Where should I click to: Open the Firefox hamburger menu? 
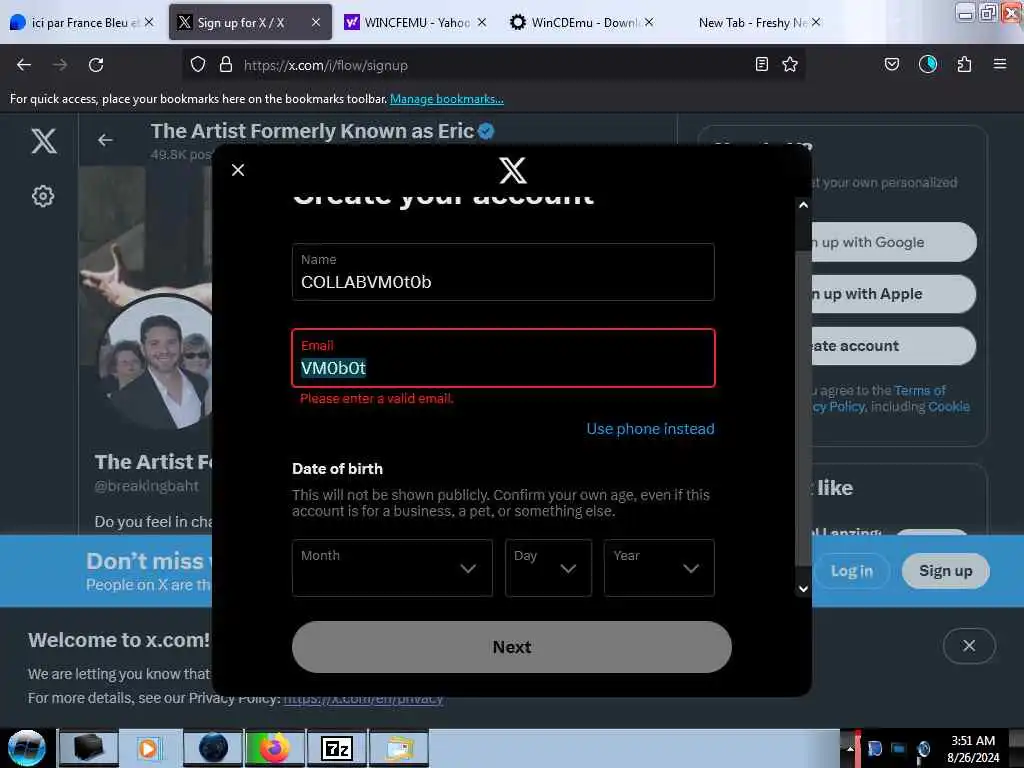pos(1000,64)
